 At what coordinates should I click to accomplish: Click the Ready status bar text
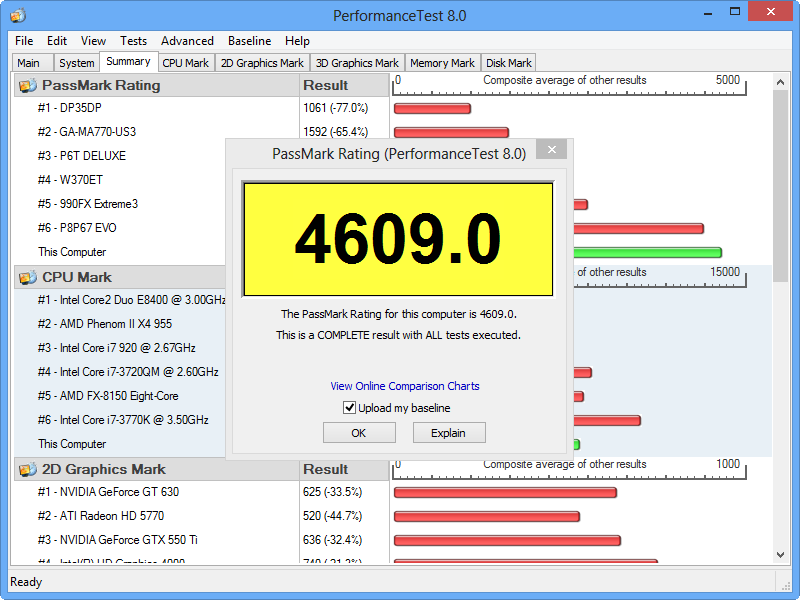(26, 582)
